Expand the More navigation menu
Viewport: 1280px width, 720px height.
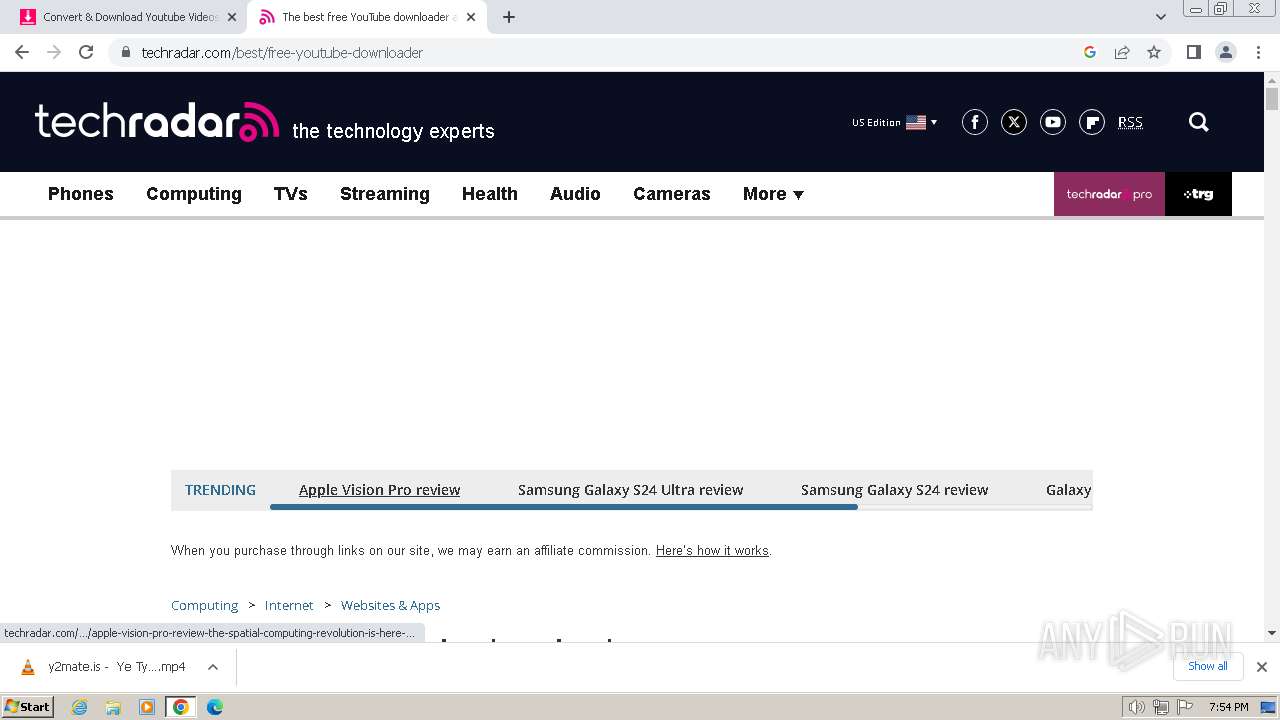click(773, 194)
